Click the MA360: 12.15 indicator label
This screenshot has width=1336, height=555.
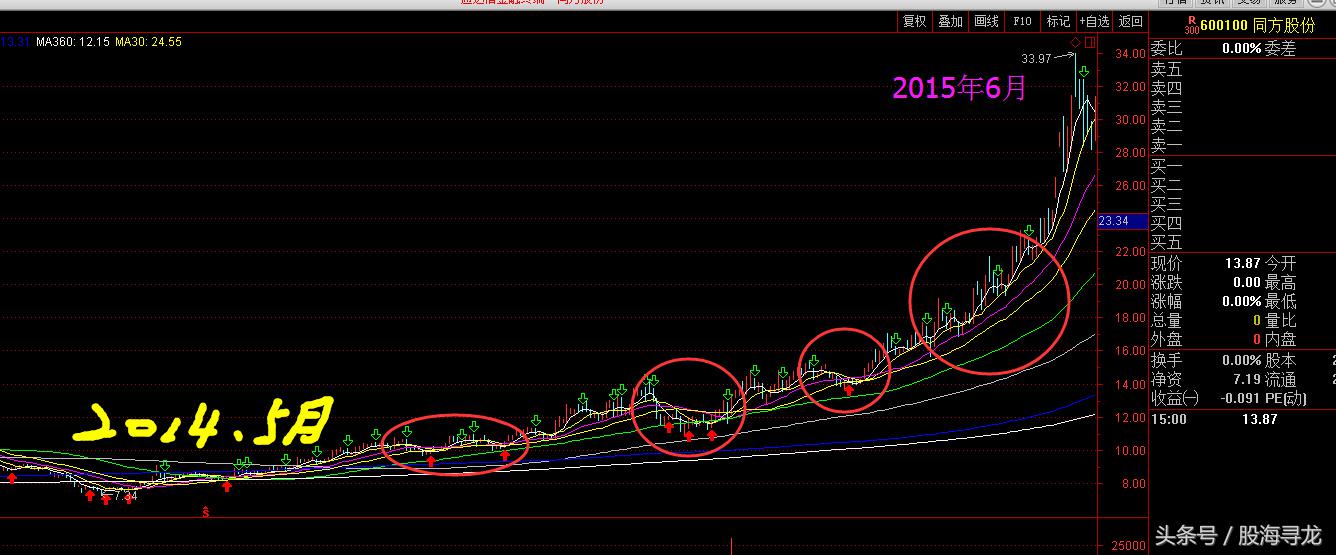(72, 42)
